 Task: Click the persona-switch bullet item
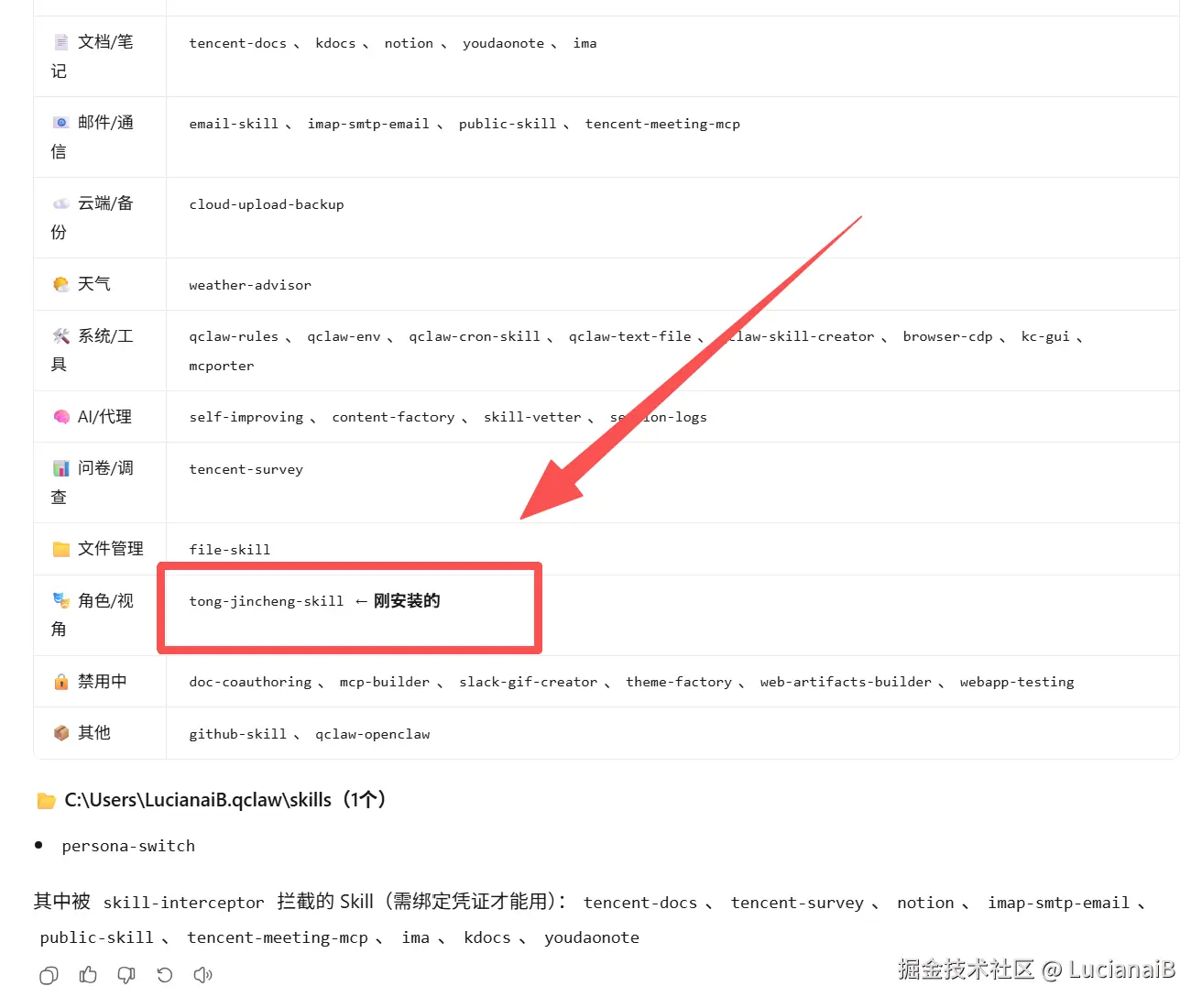tap(128, 846)
